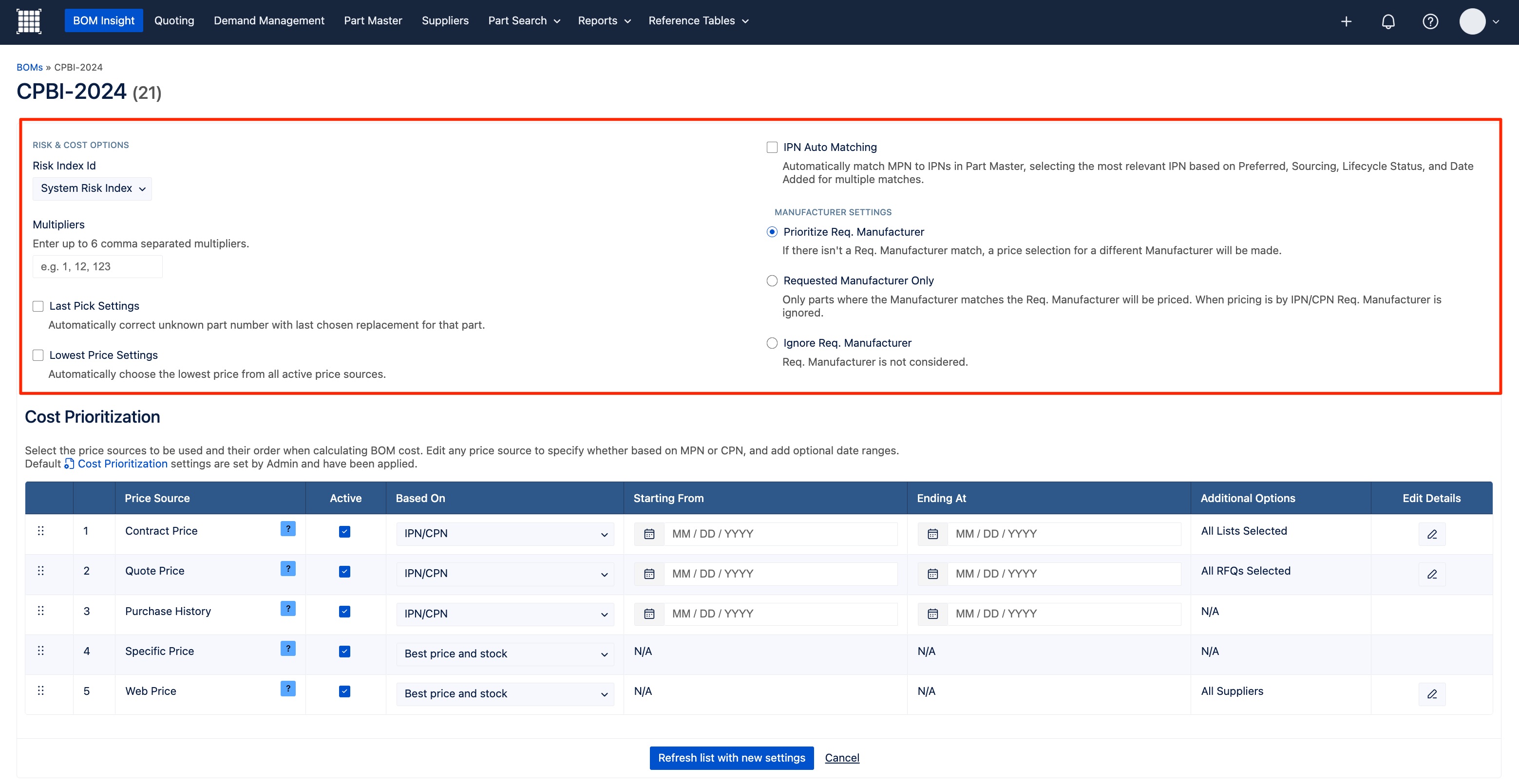The height and width of the screenshot is (784, 1519).
Task: Enable Last Pick Settings checkbox
Action: tap(38, 306)
